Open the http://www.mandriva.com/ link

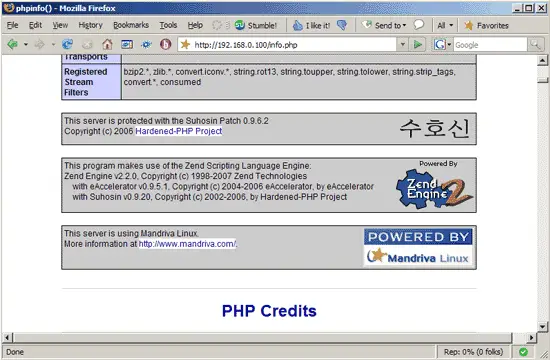[188, 244]
